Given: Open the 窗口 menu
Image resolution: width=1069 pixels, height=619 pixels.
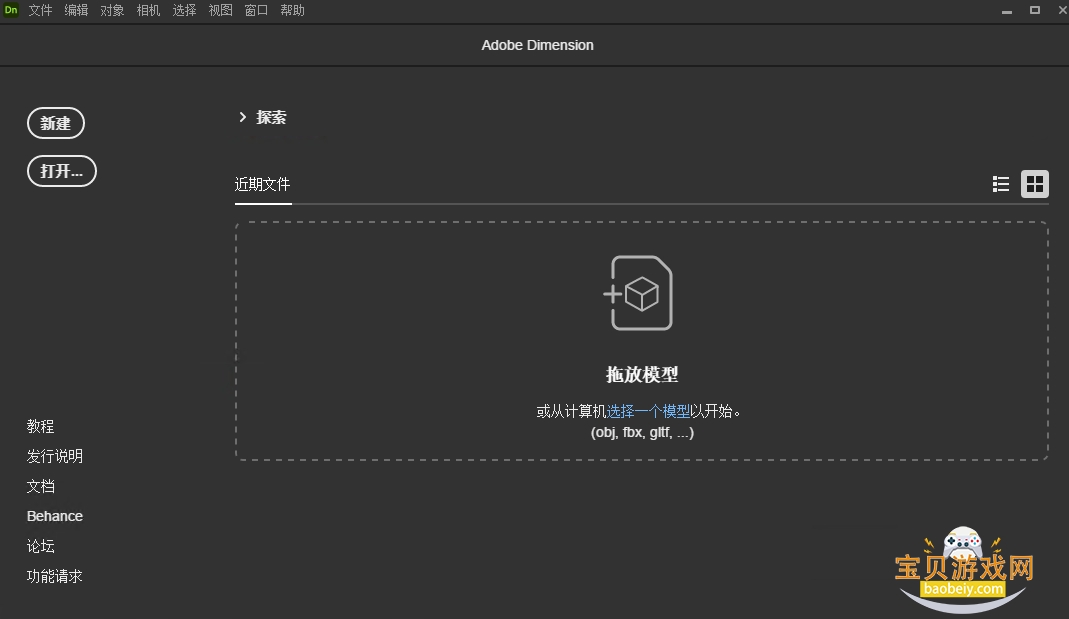Looking at the screenshot, I should 256,10.
